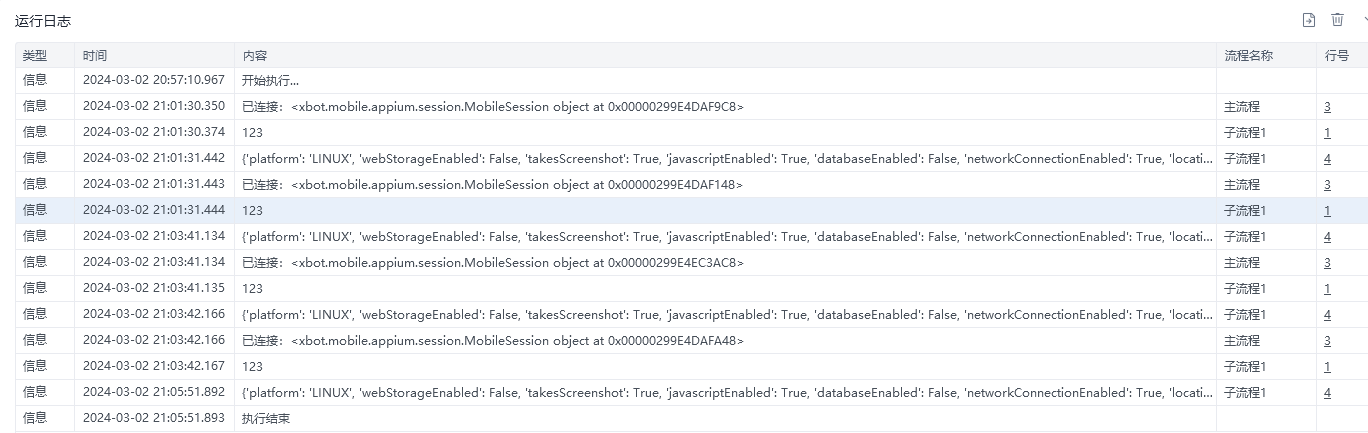Open line 4 link of 21:05:51.892 entry
1368x433 pixels.
click(1327, 393)
